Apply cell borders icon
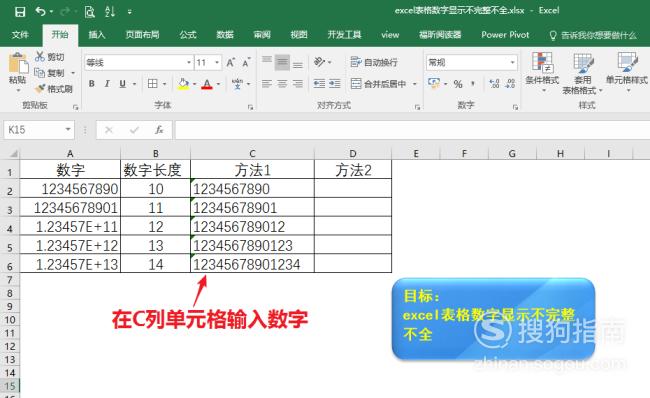650x398 pixels. click(153, 84)
